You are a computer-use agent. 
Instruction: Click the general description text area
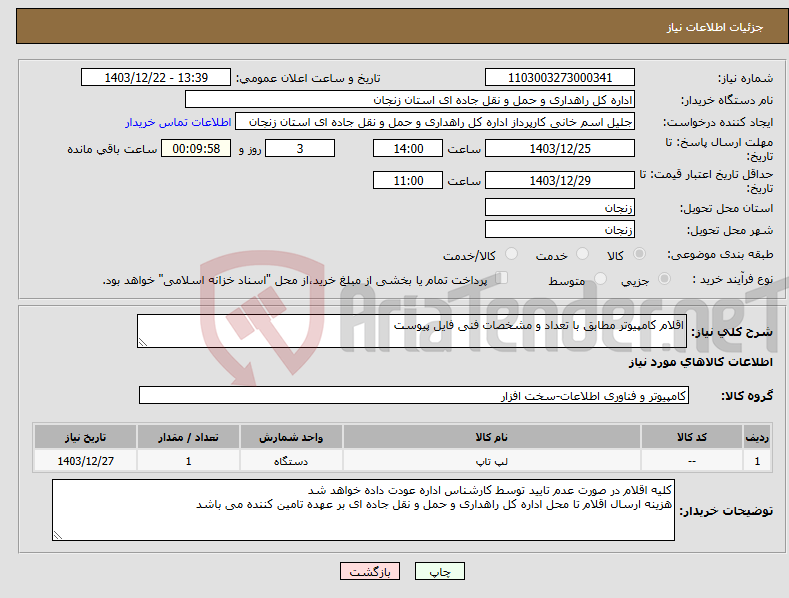412,331
